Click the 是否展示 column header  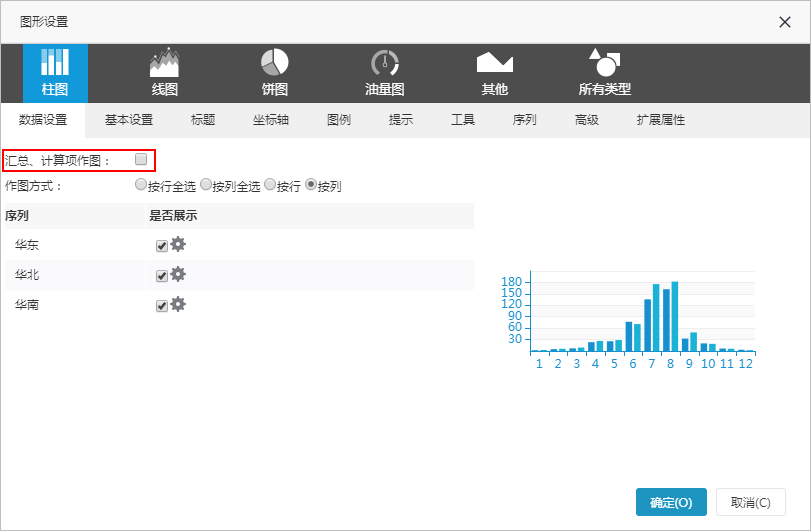(x=173, y=216)
